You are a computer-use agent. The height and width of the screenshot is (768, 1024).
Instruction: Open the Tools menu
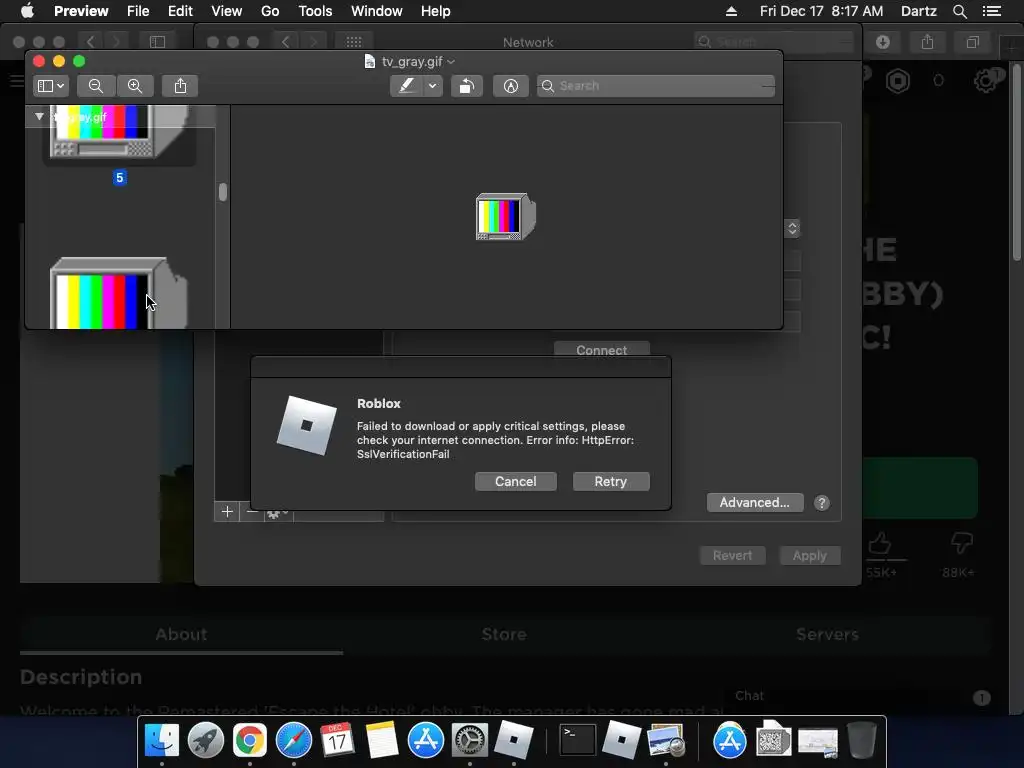315,11
